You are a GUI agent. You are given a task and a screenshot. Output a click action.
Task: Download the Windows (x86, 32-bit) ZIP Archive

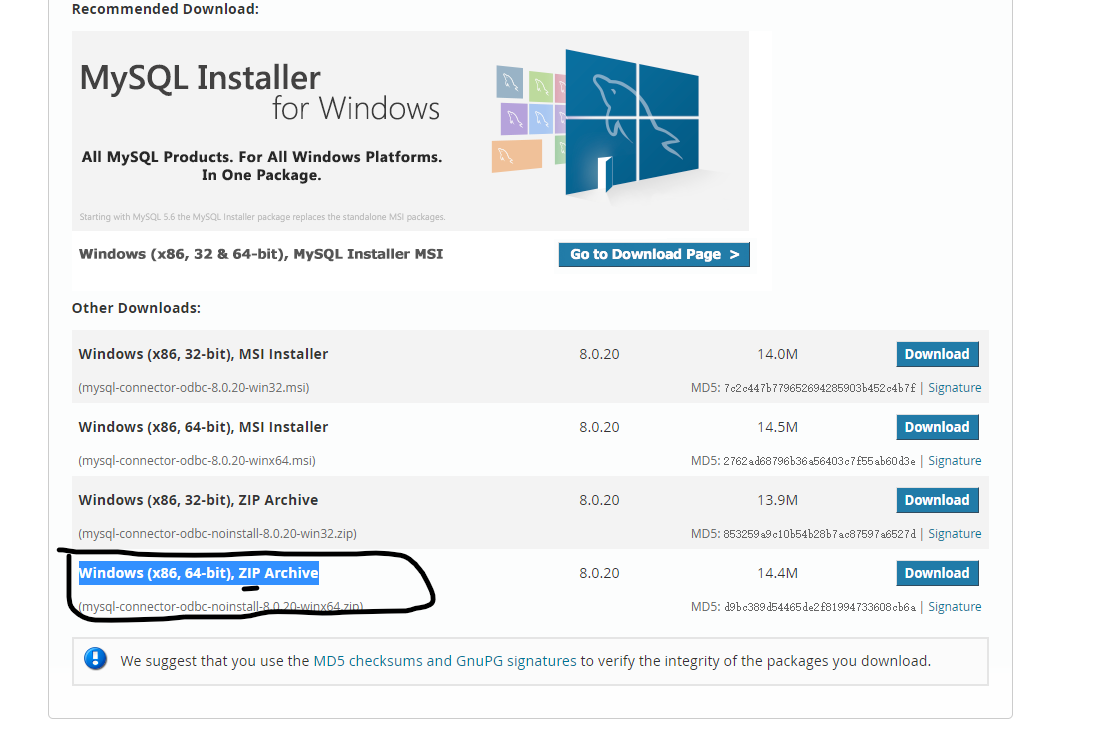click(937, 499)
